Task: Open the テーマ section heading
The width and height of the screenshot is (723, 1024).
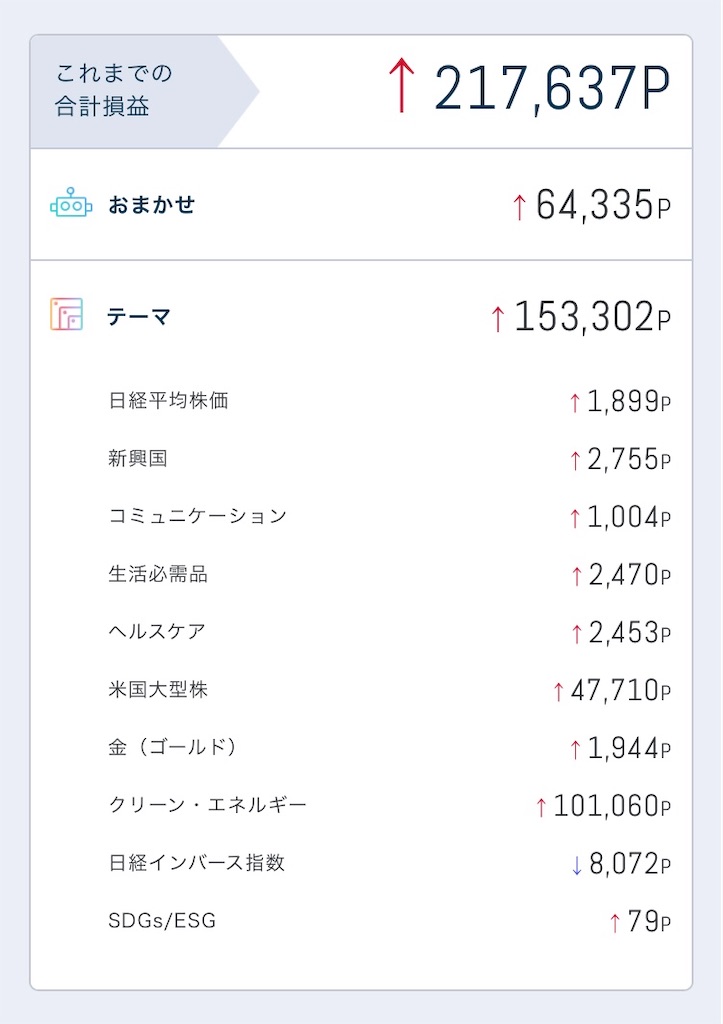Action: 361,315
